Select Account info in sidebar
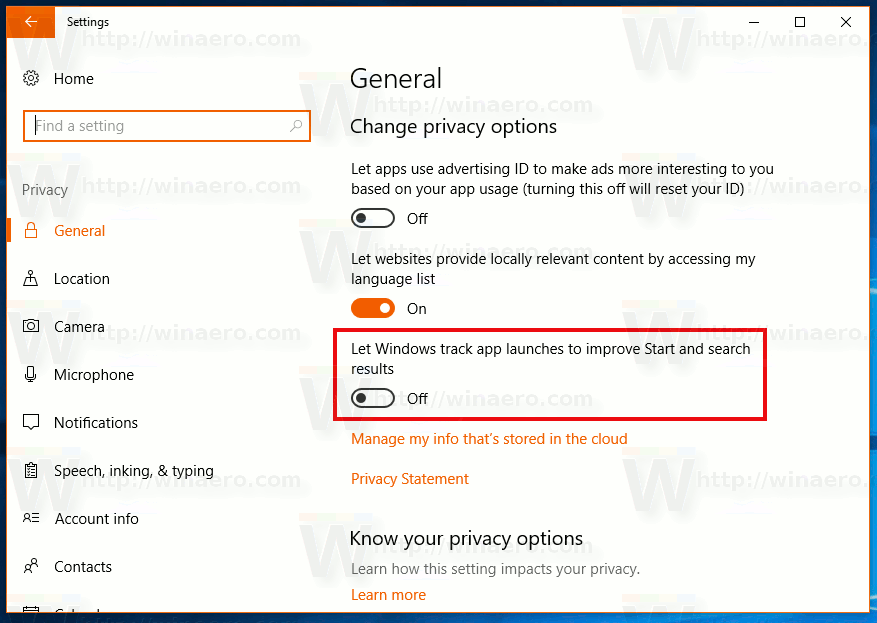 point(96,518)
